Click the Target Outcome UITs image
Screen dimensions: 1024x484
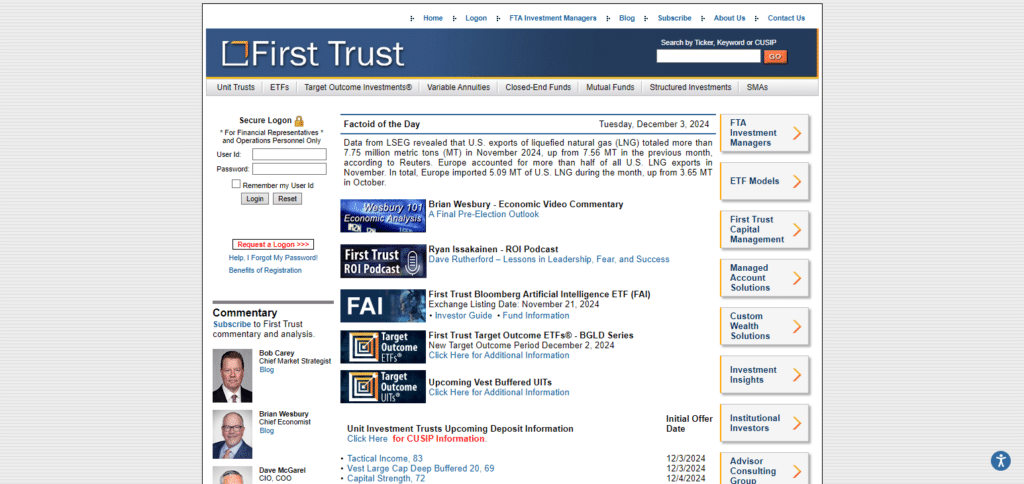(x=383, y=387)
